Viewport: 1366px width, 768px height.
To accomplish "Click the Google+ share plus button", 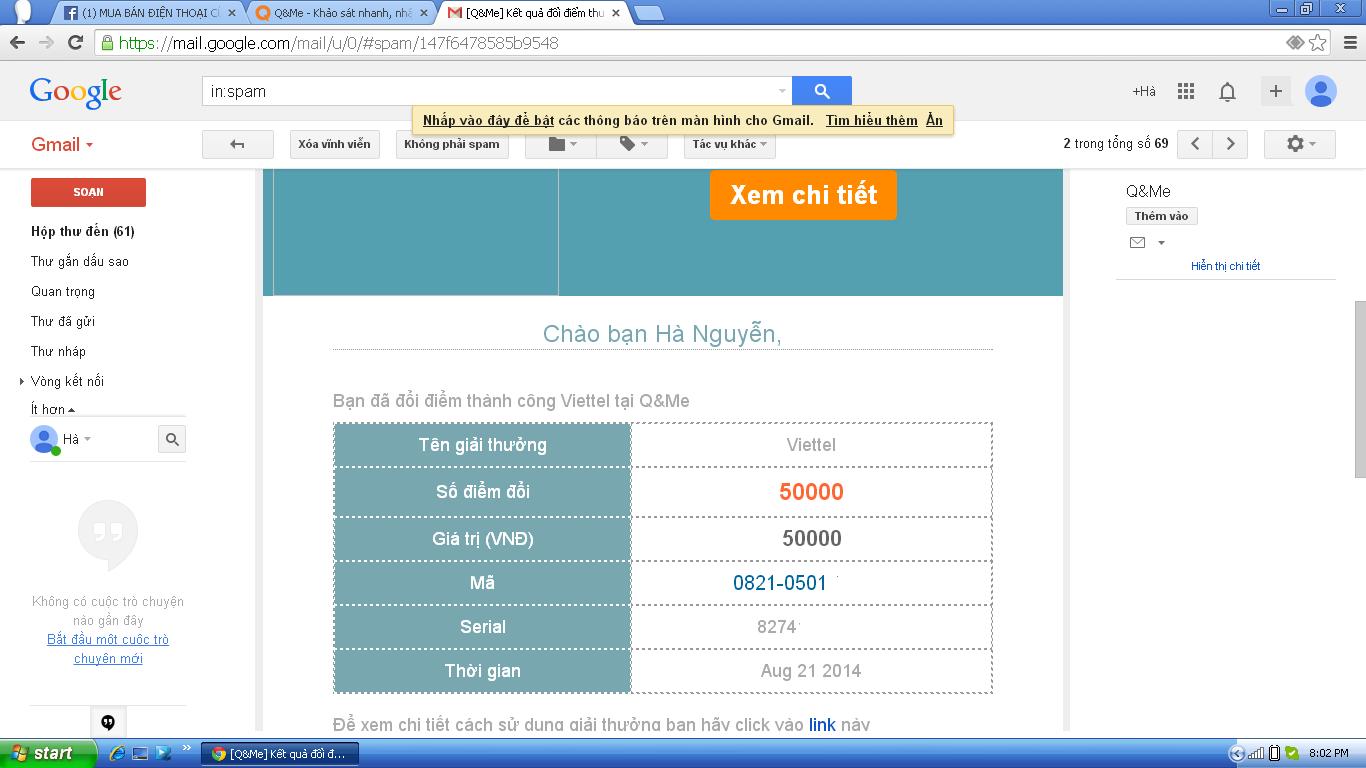I will 1276,91.
